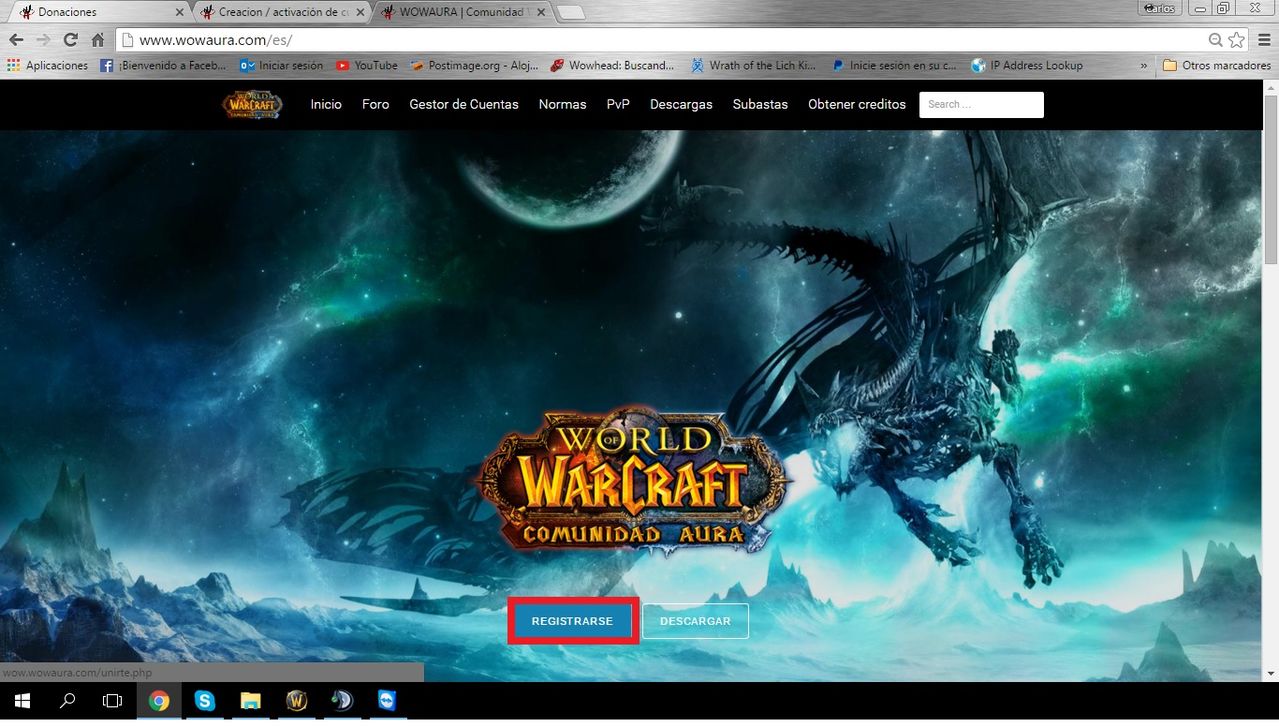The image size is (1279, 727).
Task: Open the Iniciar sesión Outlook bookmark
Action: [282, 65]
